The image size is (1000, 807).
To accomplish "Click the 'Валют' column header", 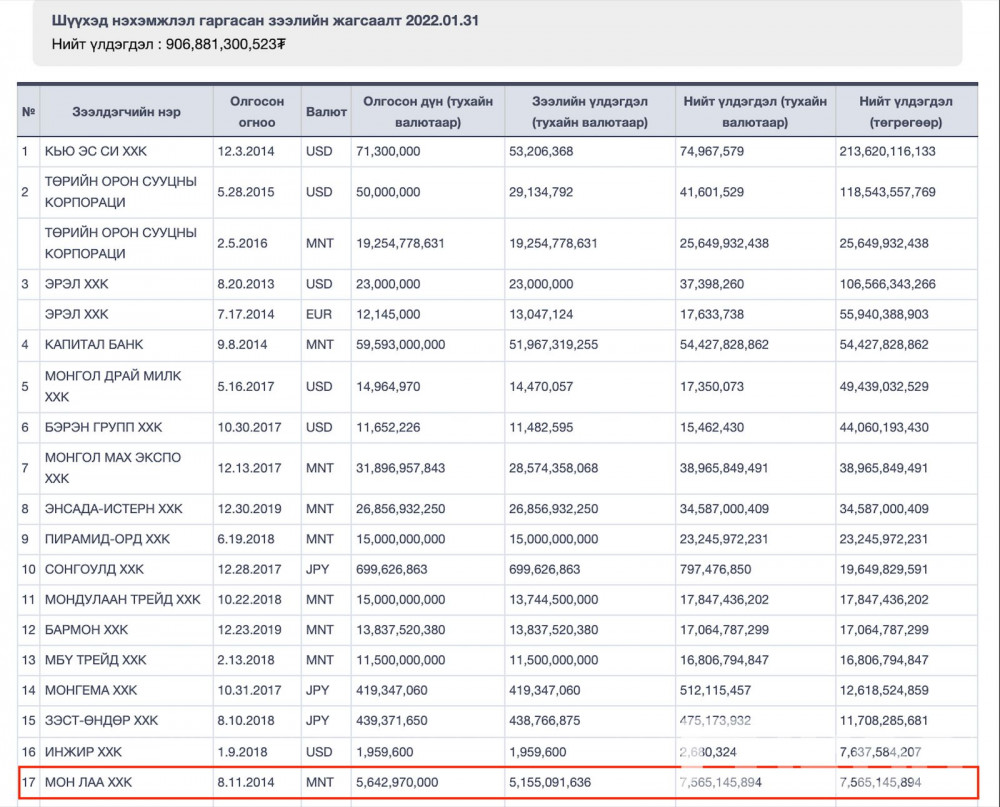I will [x=326, y=112].
